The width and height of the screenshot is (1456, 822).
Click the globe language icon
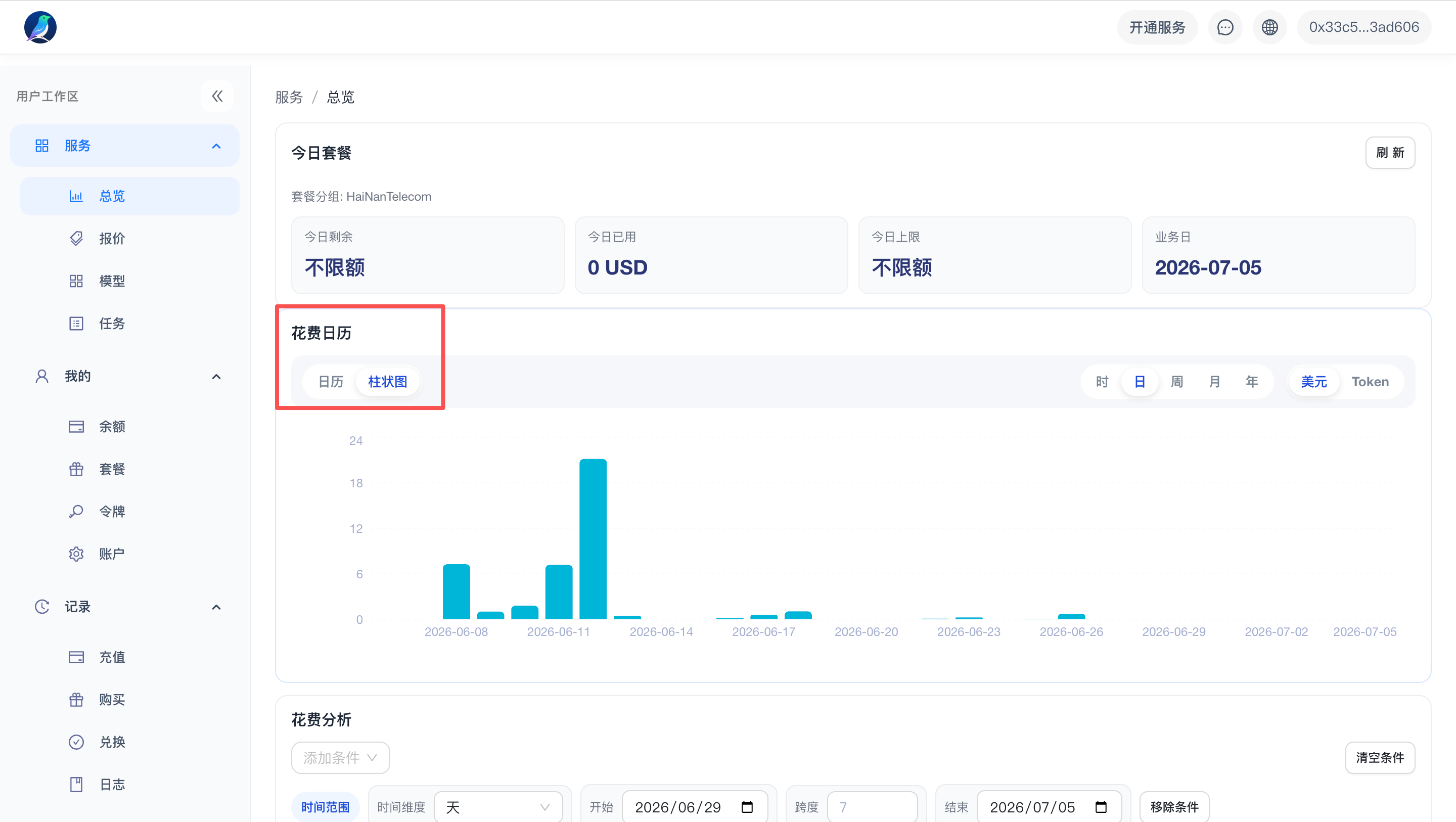1269,27
